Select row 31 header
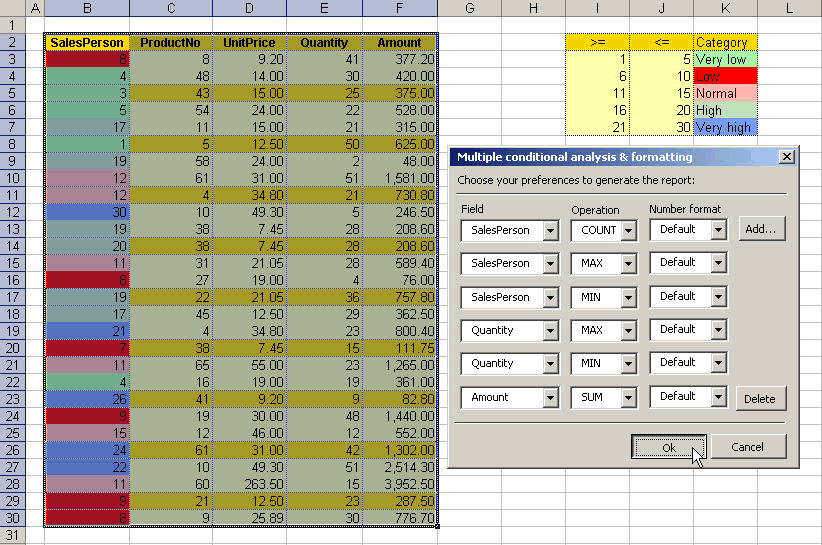 (13, 536)
